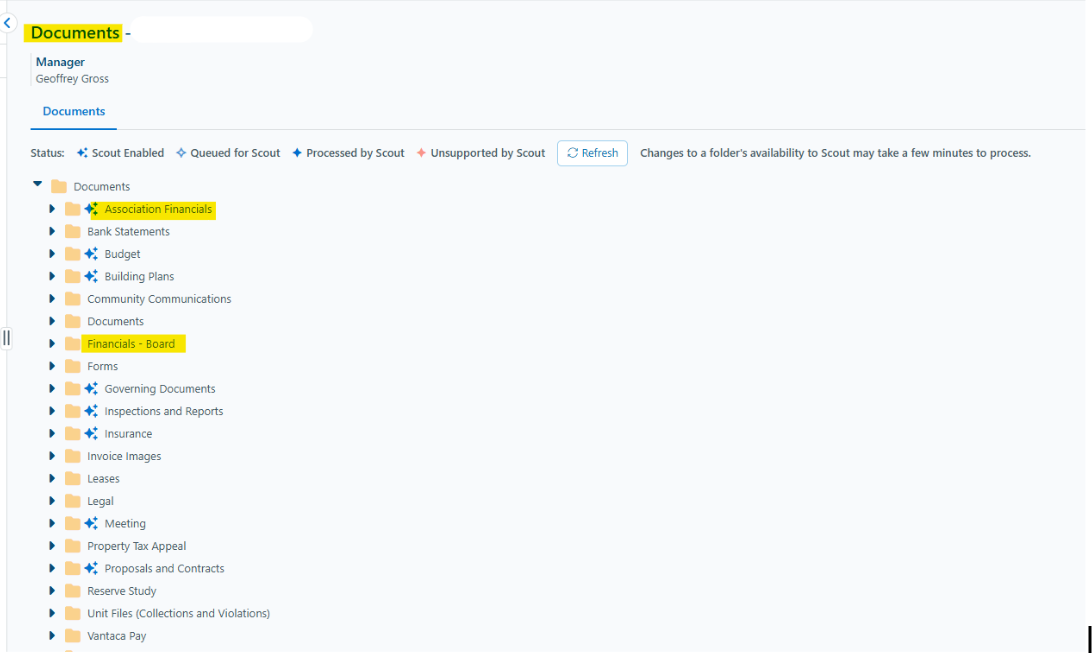The width and height of the screenshot is (1092, 653).
Task: Select the Proposals and Contracts folder name
Action: coord(164,569)
